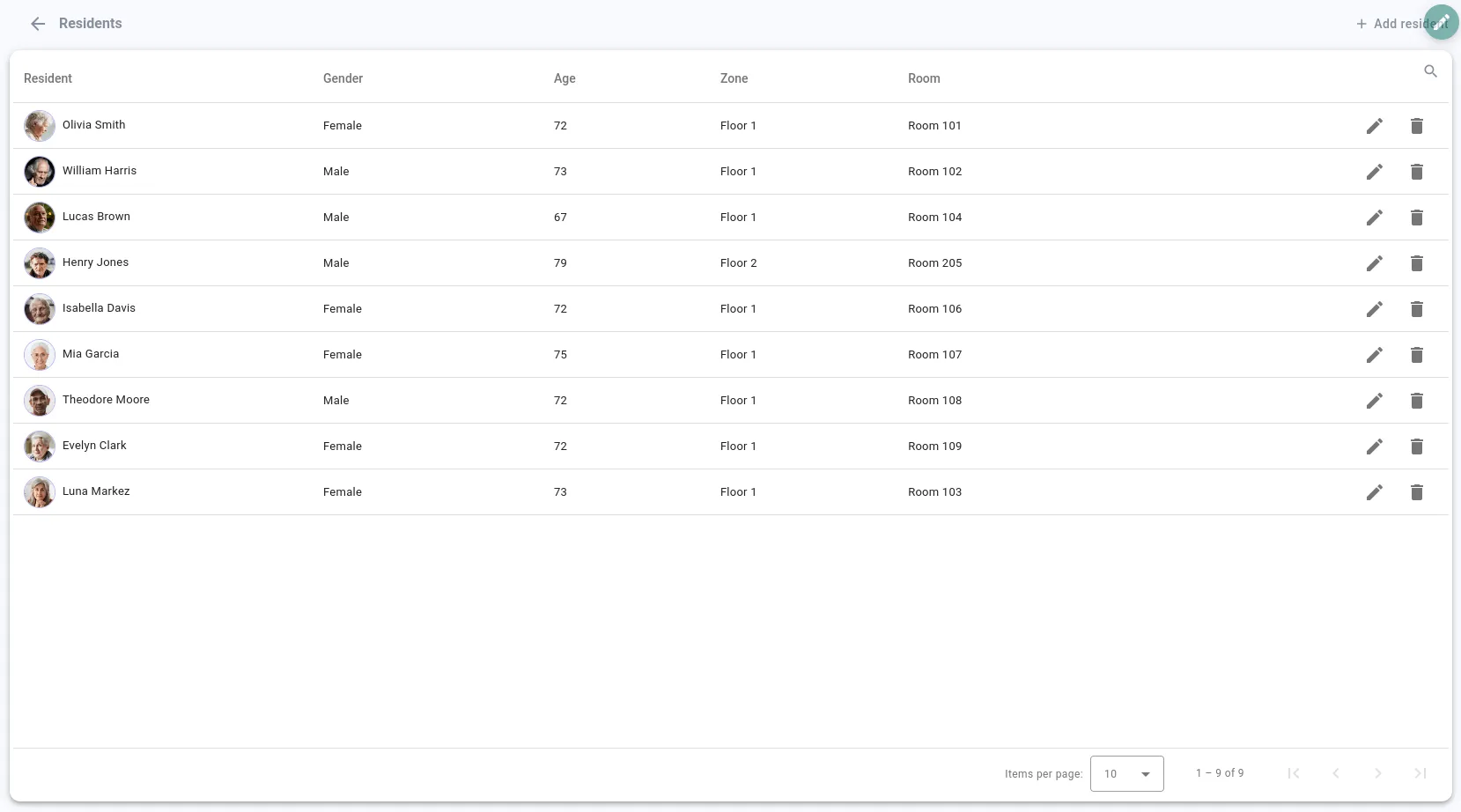
Task: Click the teal floating edit button
Action: 1442,23
